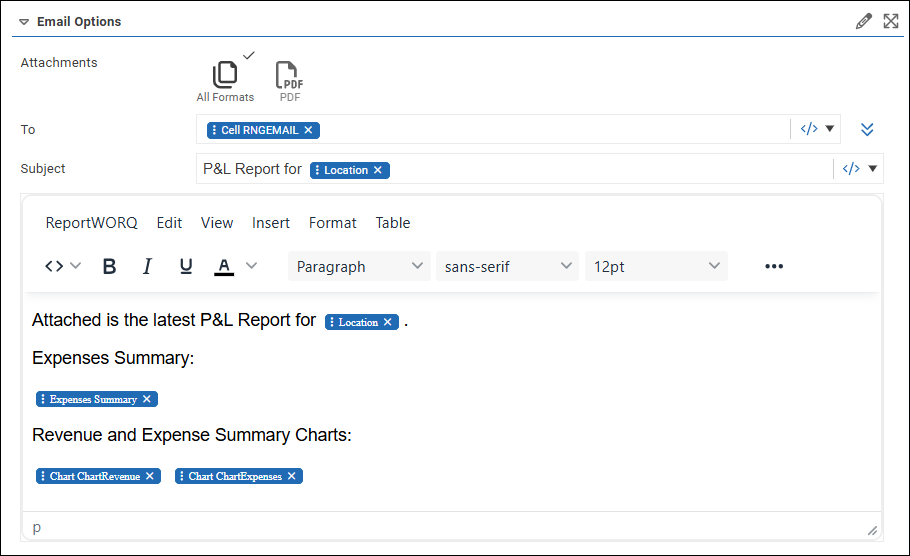The height and width of the screenshot is (556, 910).
Task: Apply the text color with A icon
Action: (x=224, y=266)
